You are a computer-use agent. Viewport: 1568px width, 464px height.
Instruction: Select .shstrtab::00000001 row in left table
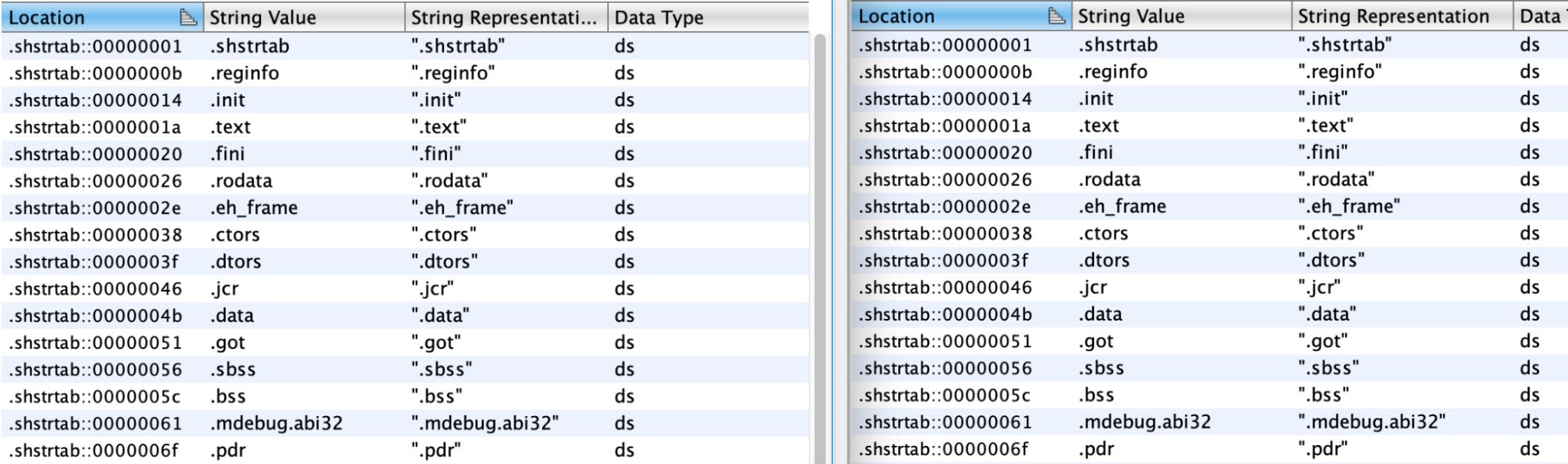click(x=95, y=46)
